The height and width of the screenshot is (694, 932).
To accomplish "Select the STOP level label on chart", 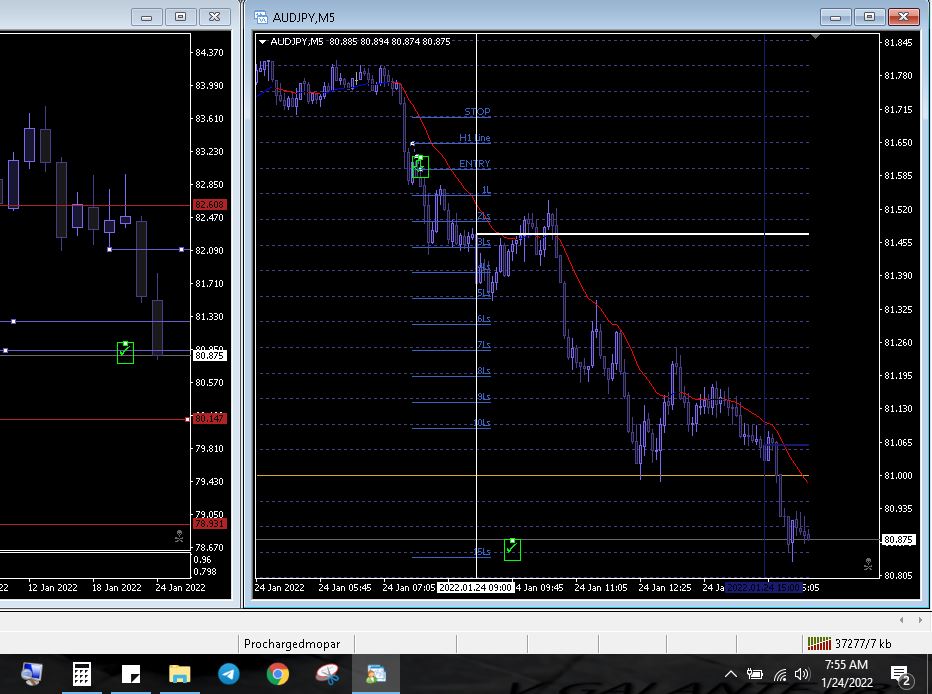I will click(x=477, y=112).
